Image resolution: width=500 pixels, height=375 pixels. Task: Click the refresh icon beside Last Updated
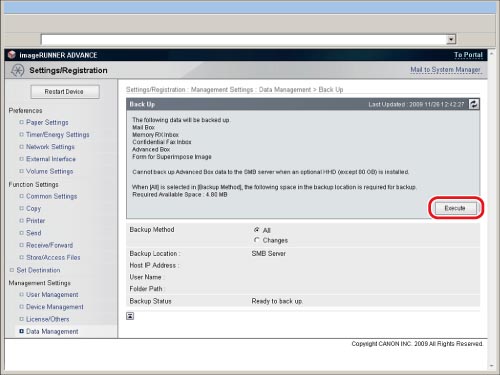(474, 104)
